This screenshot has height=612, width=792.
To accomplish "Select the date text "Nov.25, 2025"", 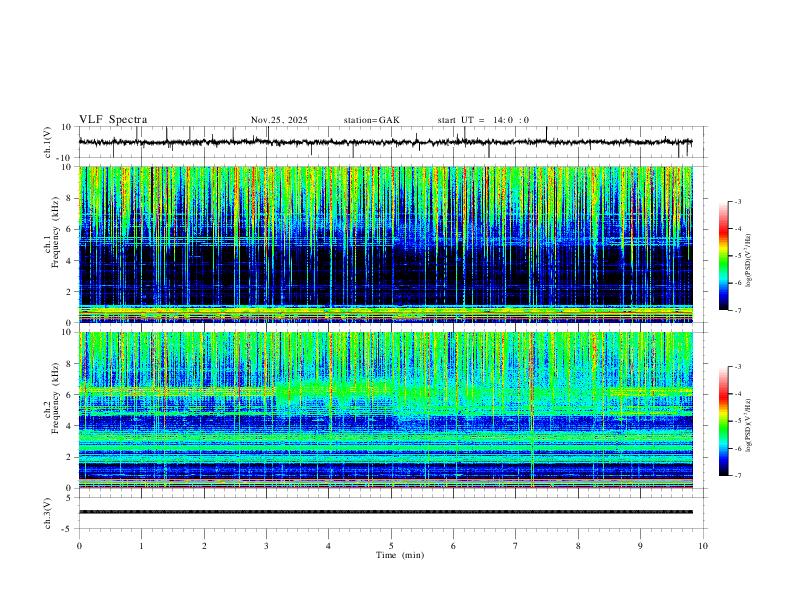I will [279, 120].
